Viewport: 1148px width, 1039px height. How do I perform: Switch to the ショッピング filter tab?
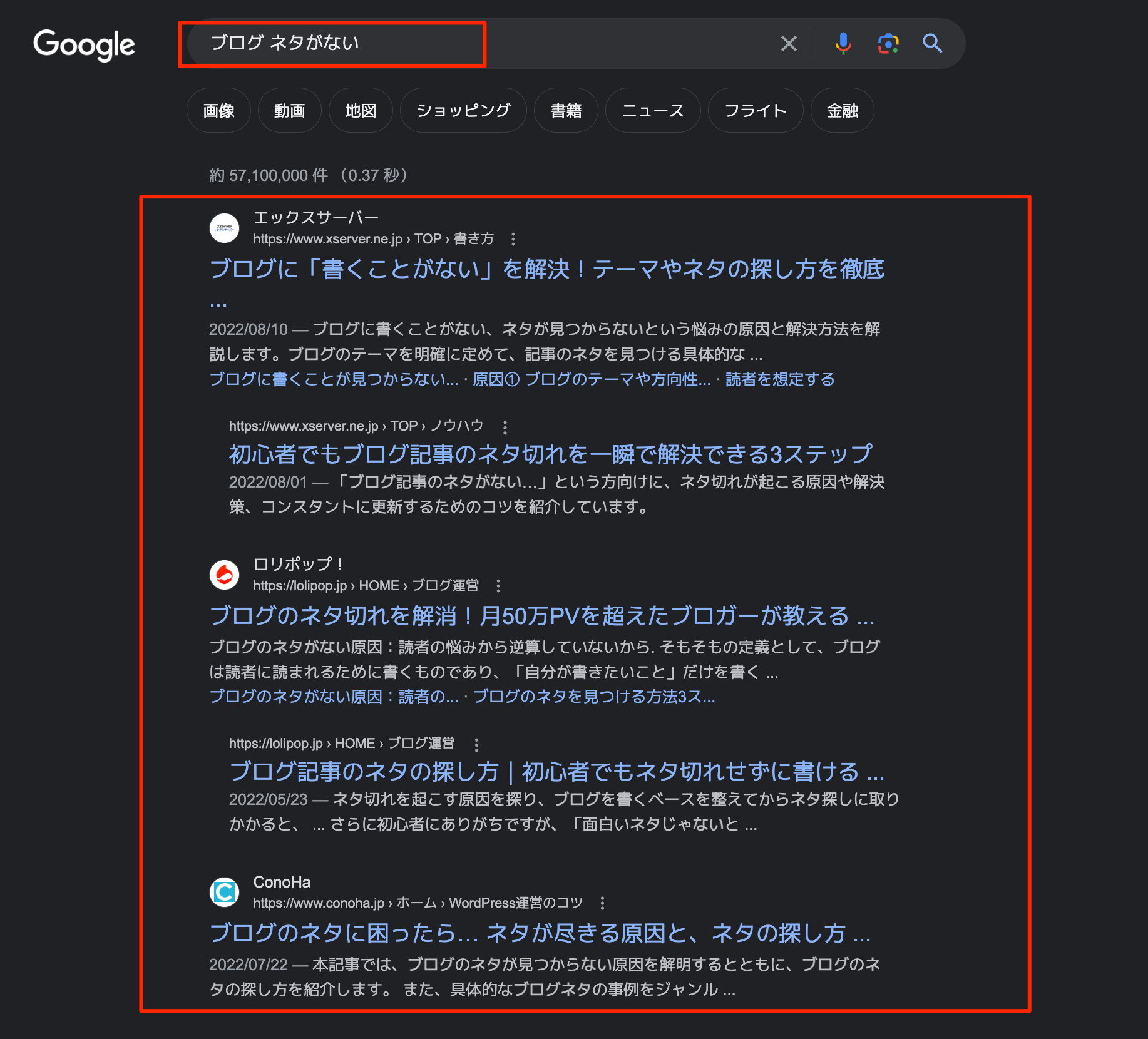click(463, 110)
